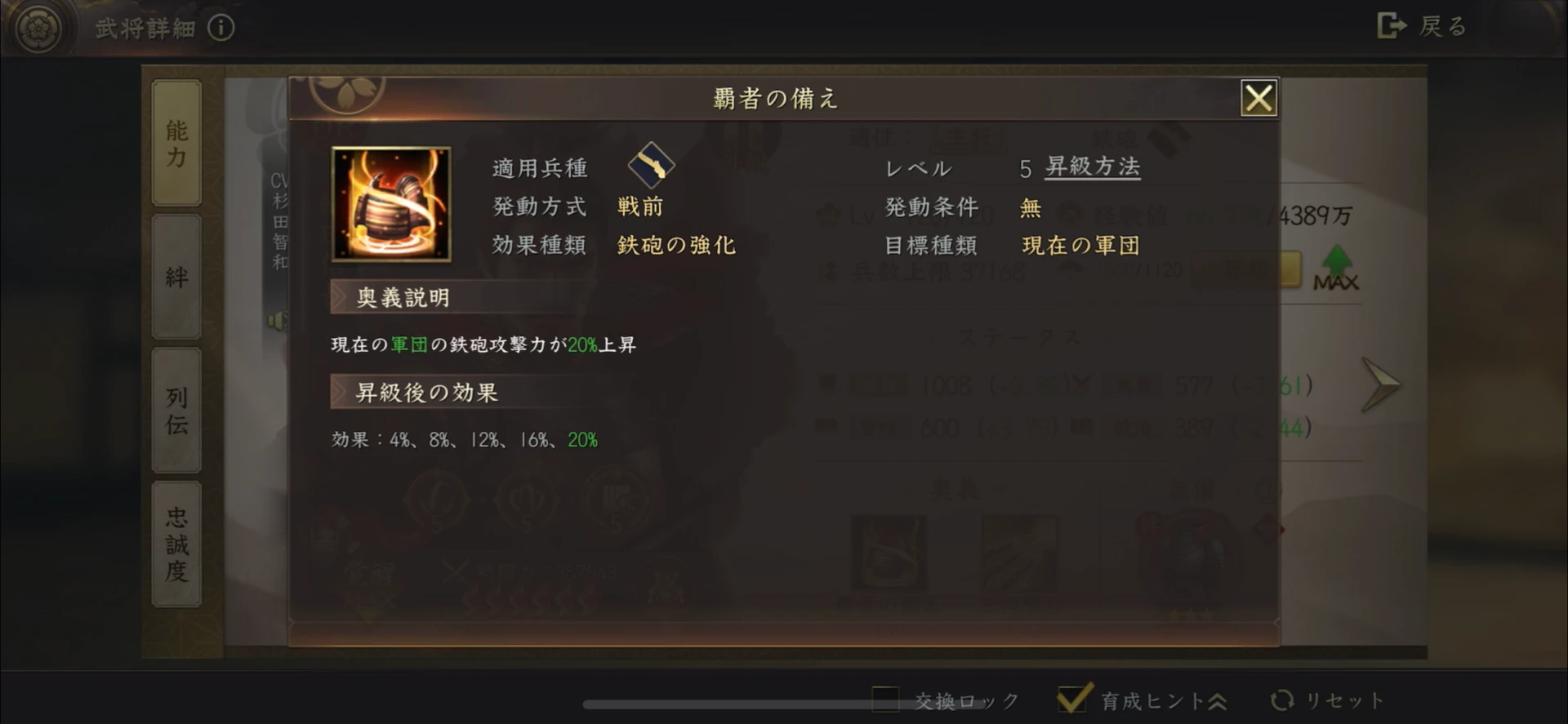Expand the 育成ヒント chevron arrows
Image resolution: width=1568 pixels, height=724 pixels.
pos(1217,700)
